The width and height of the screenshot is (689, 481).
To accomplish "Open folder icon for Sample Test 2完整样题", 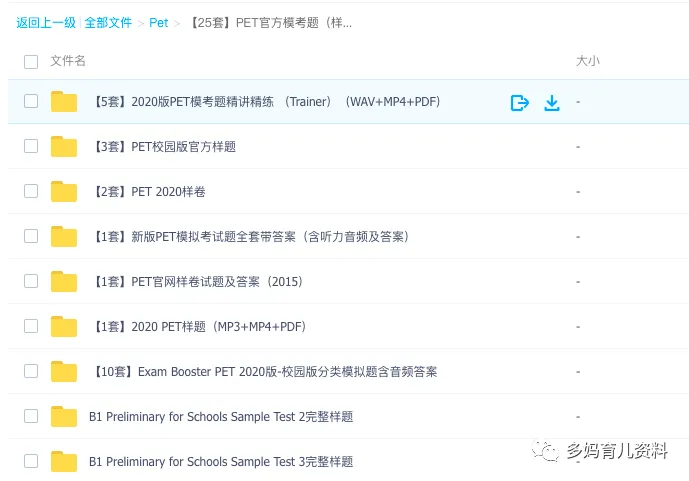I will click(64, 416).
